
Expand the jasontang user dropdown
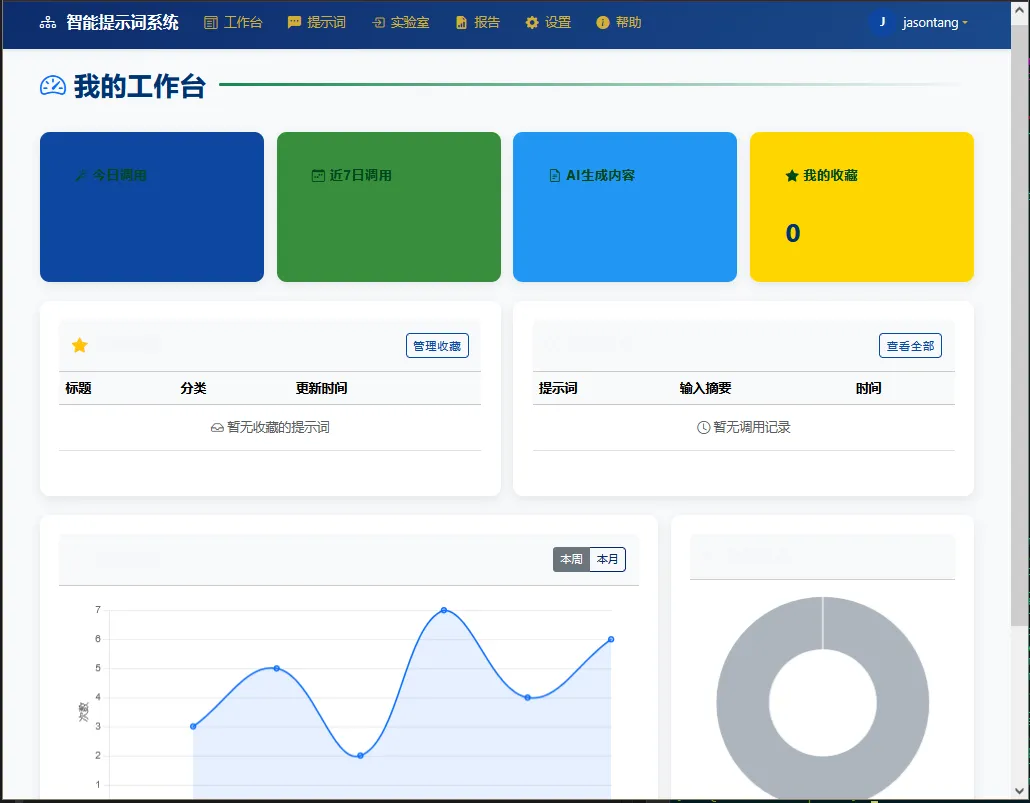tap(935, 22)
